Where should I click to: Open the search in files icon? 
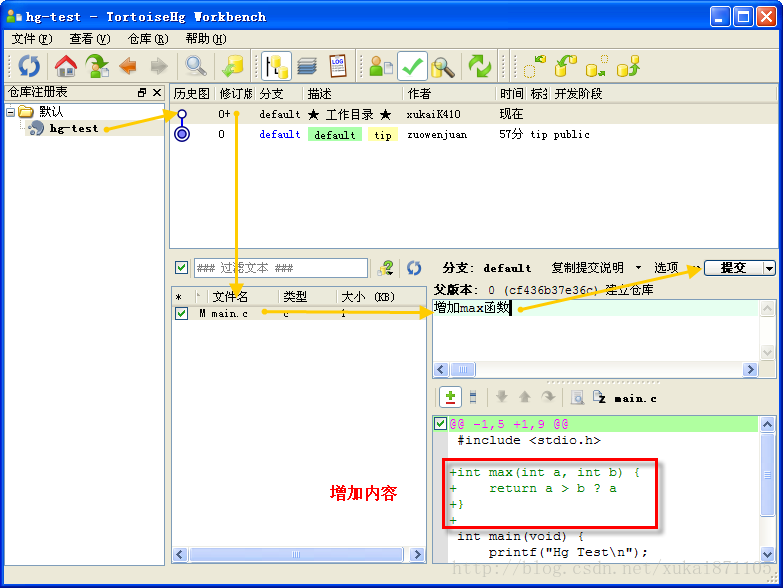pyautogui.click(x=443, y=65)
